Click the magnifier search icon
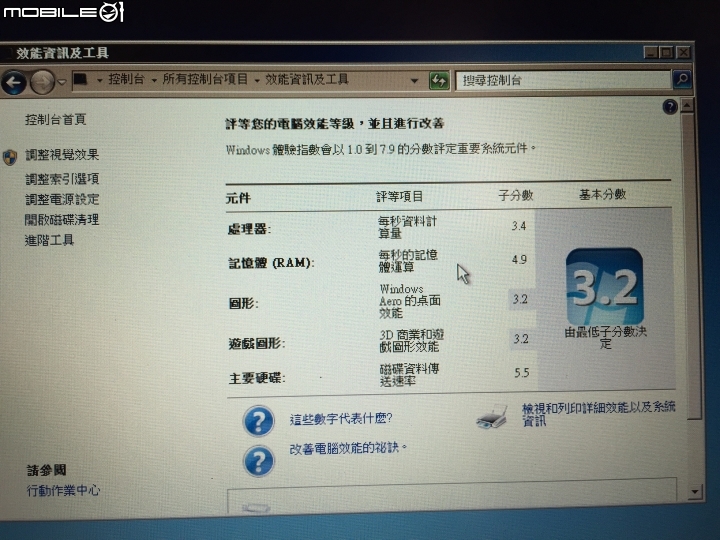 682,79
